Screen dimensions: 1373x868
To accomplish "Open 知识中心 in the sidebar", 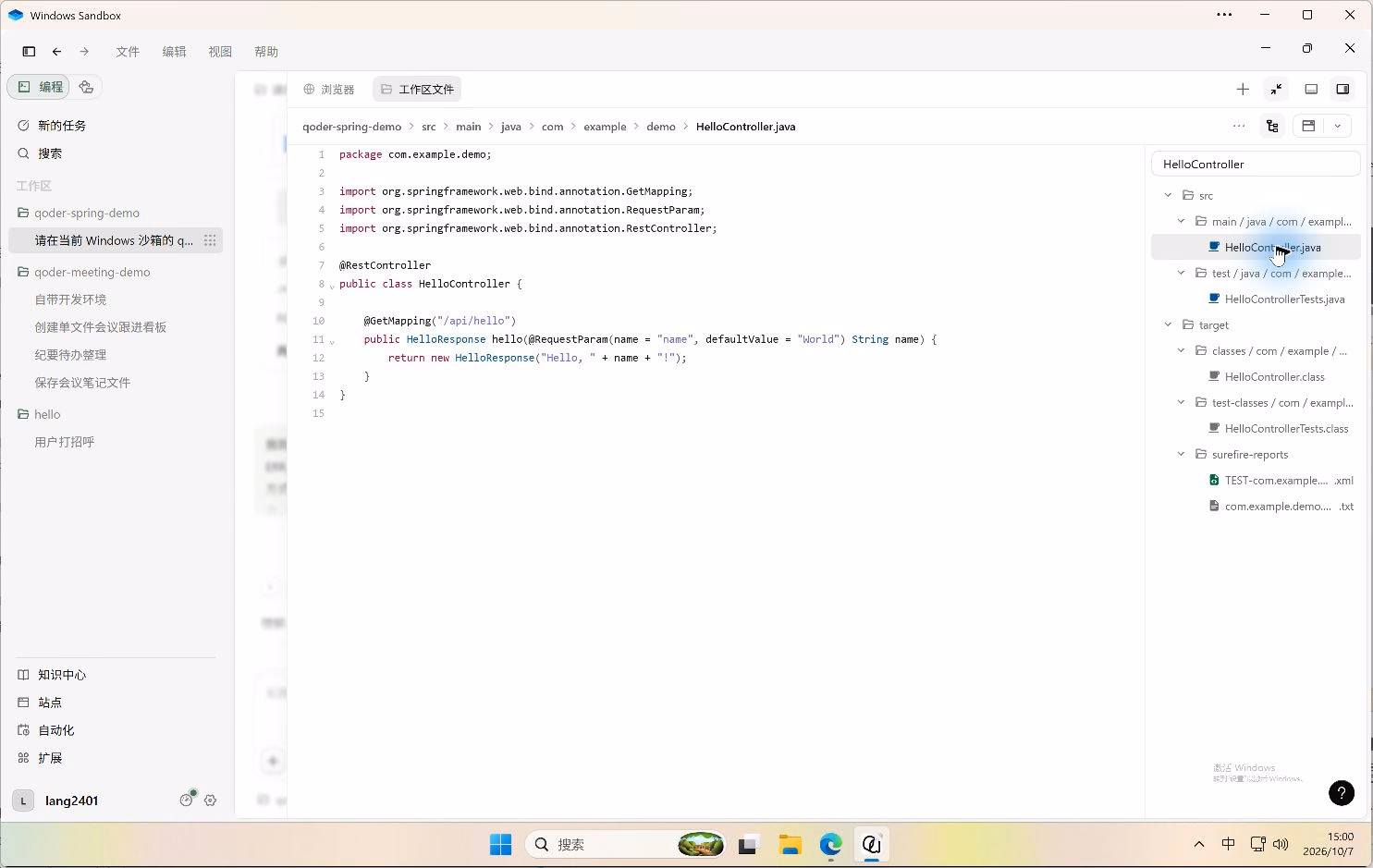I will point(116,675).
